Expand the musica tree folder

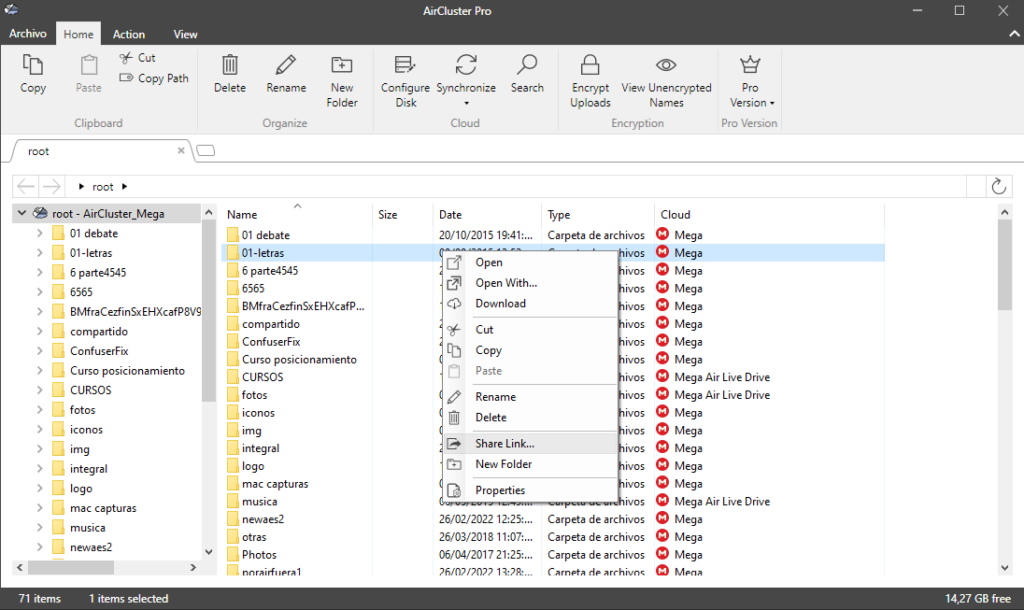tap(40, 527)
